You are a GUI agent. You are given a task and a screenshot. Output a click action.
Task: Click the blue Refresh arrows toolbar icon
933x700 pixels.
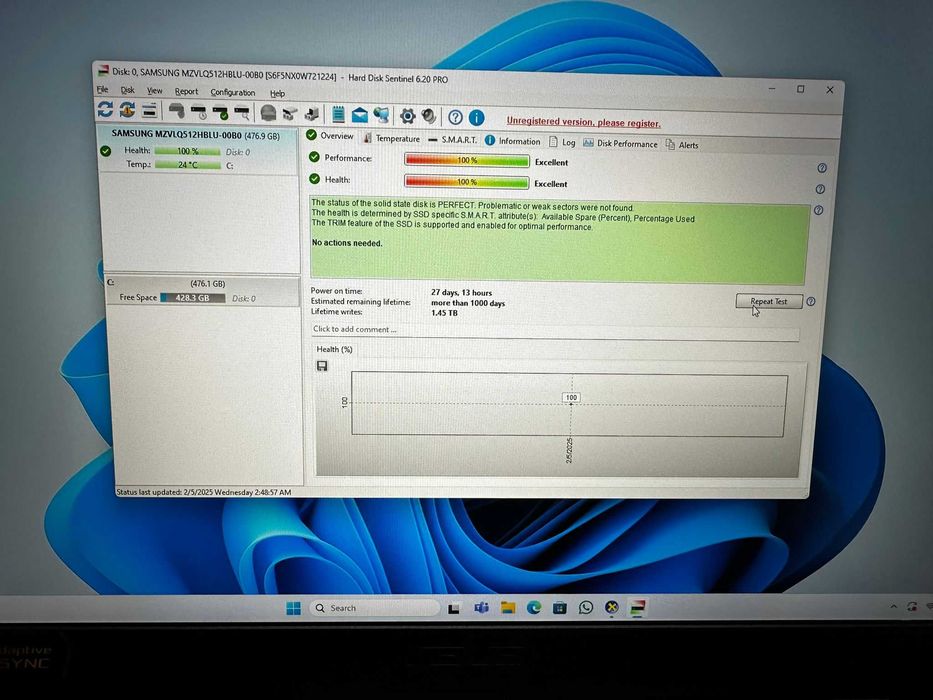105,110
